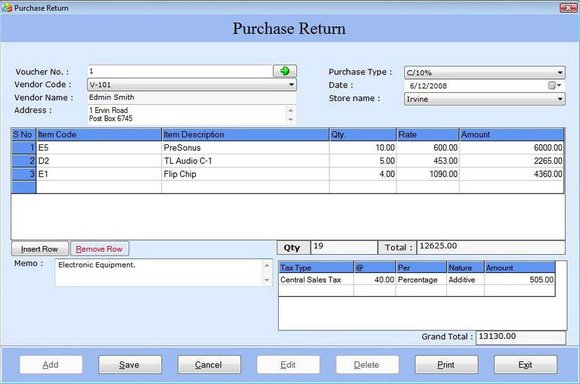Save the purchase return voucher
This screenshot has height=384, width=580.
click(130, 365)
